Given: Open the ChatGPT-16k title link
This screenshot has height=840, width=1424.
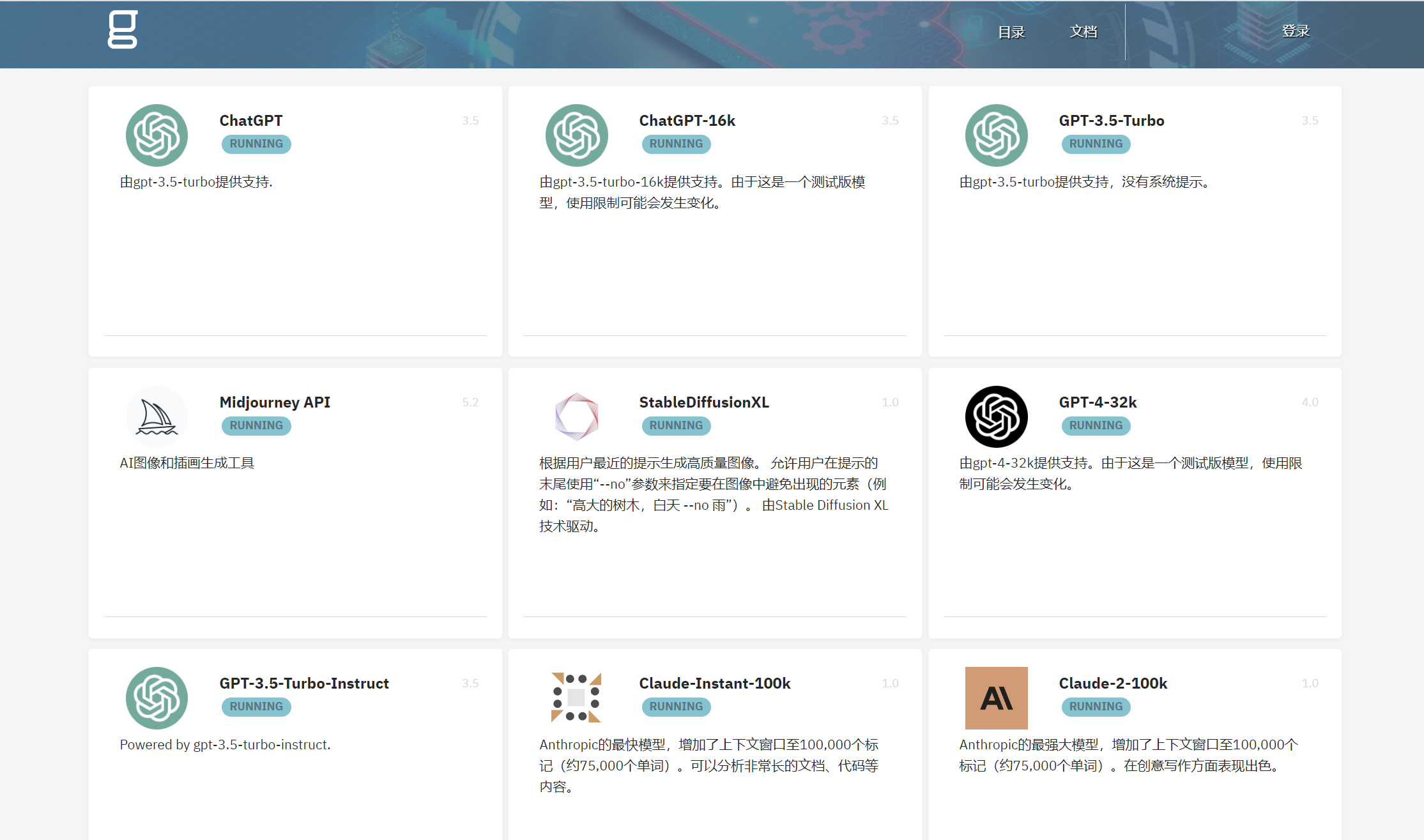Looking at the screenshot, I should [x=687, y=121].
